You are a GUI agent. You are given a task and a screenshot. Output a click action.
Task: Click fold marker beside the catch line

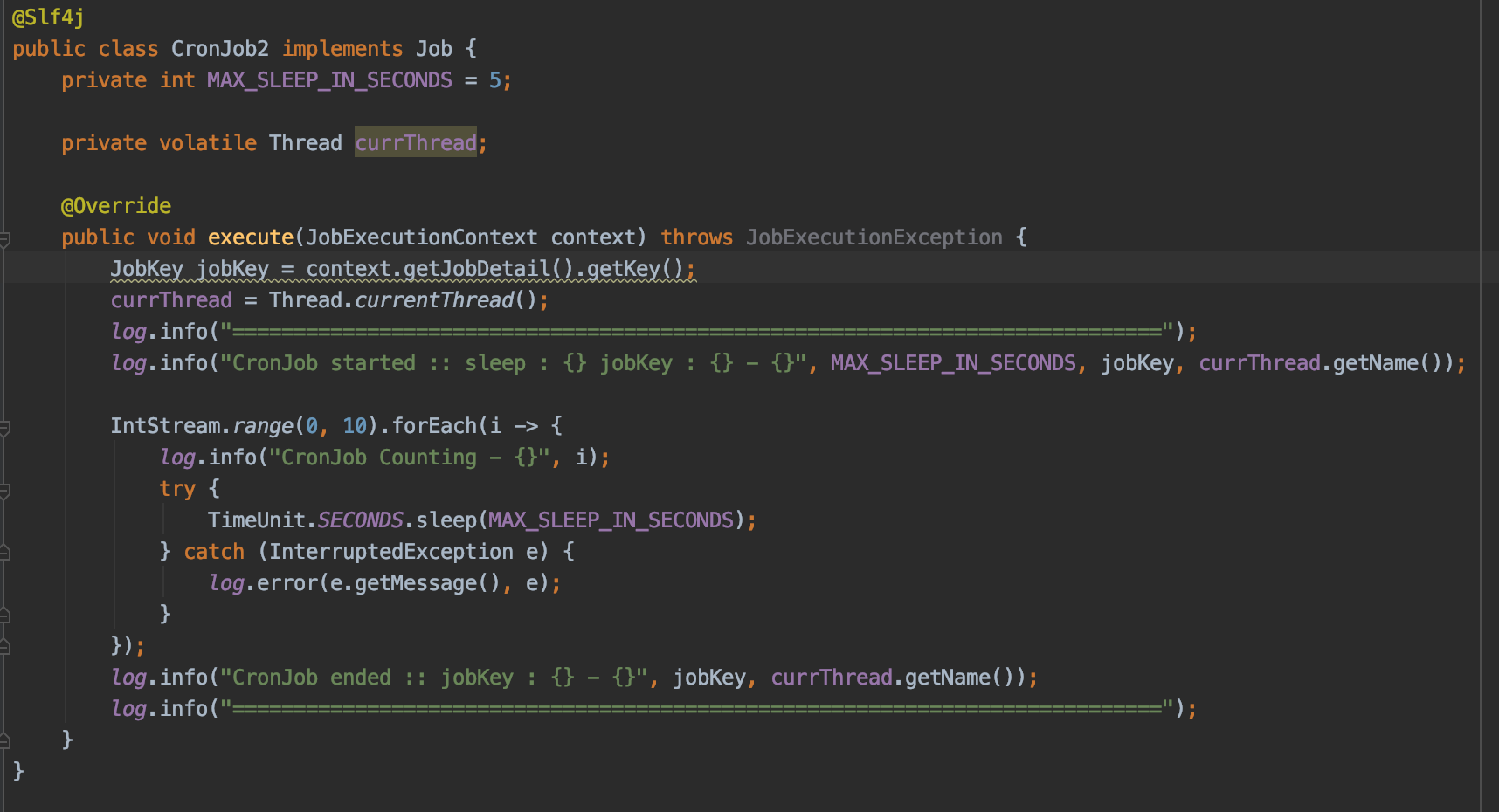[4, 552]
